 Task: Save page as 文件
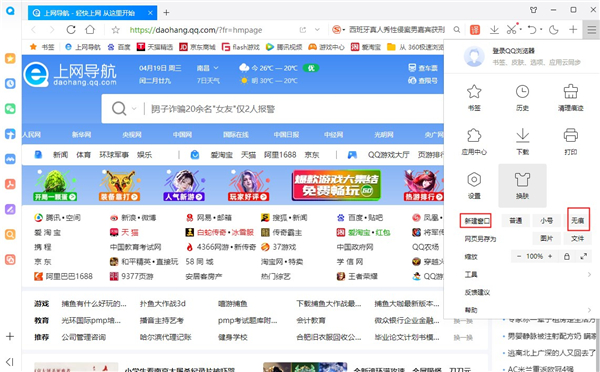click(x=578, y=238)
